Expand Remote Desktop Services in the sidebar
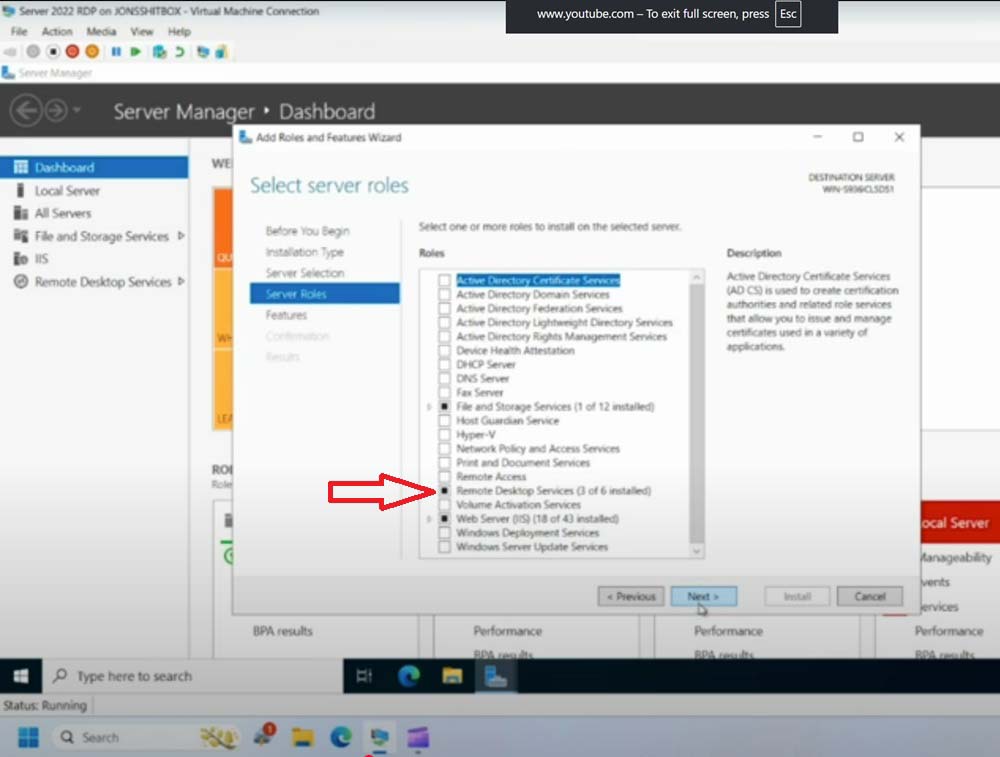The width and height of the screenshot is (1000, 757). tap(181, 282)
